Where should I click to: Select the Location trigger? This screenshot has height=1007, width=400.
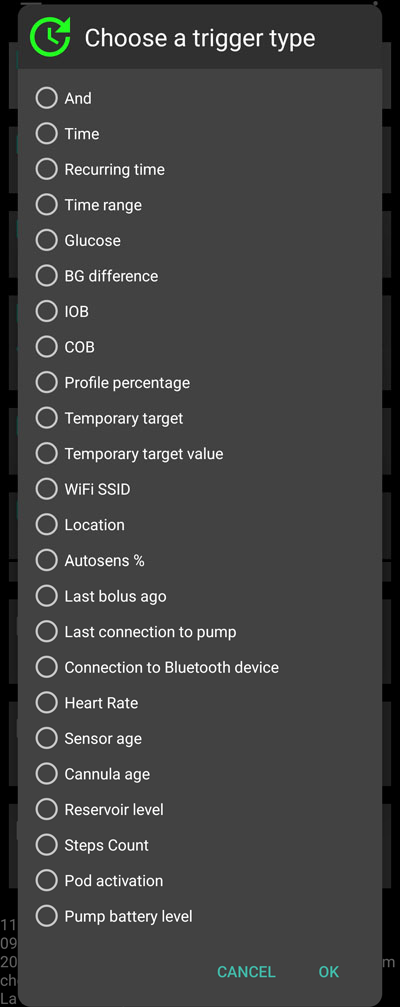tap(47, 525)
